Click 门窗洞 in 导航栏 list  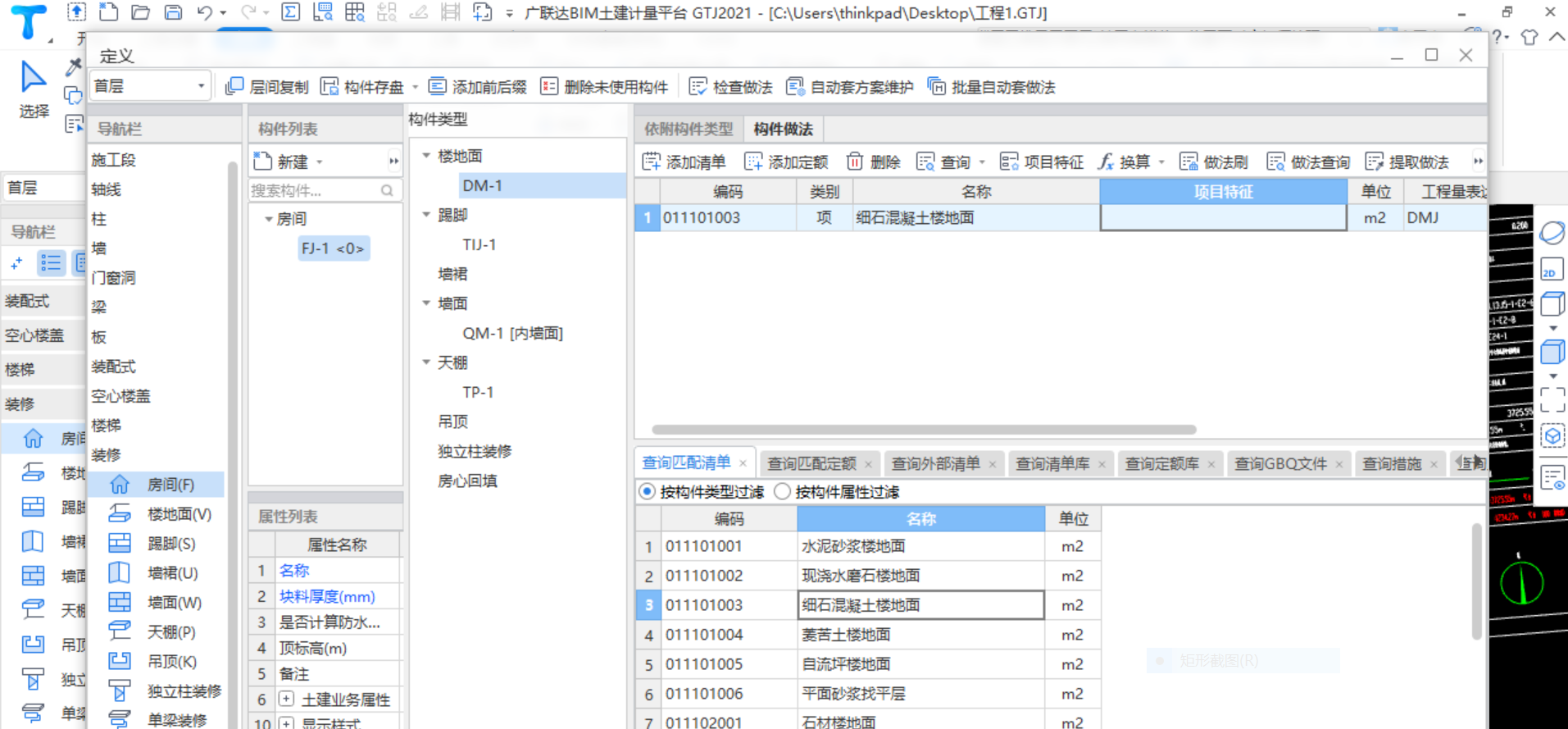click(x=114, y=278)
